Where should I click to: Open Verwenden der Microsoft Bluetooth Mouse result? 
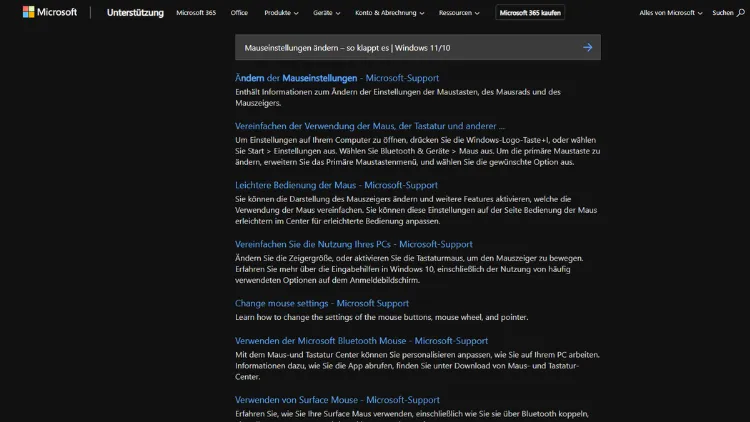click(361, 341)
